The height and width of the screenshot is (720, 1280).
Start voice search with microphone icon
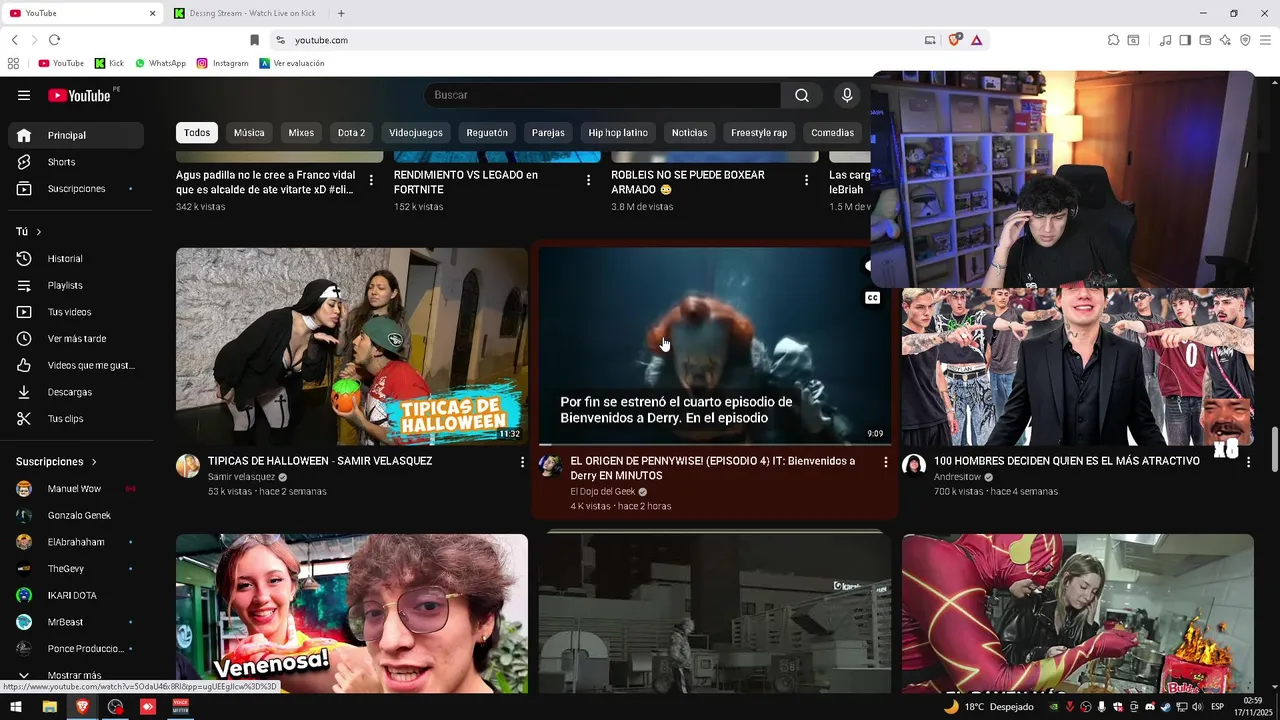tap(847, 95)
